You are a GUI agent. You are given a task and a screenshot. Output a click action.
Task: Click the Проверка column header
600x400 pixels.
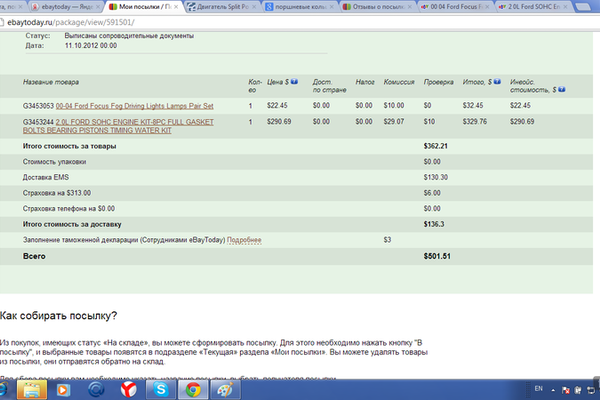pyautogui.click(x=439, y=82)
